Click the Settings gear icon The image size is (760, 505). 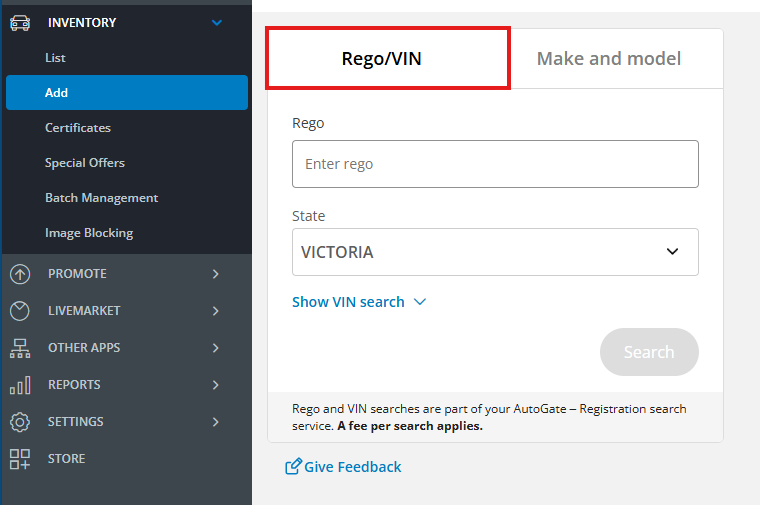coord(20,422)
